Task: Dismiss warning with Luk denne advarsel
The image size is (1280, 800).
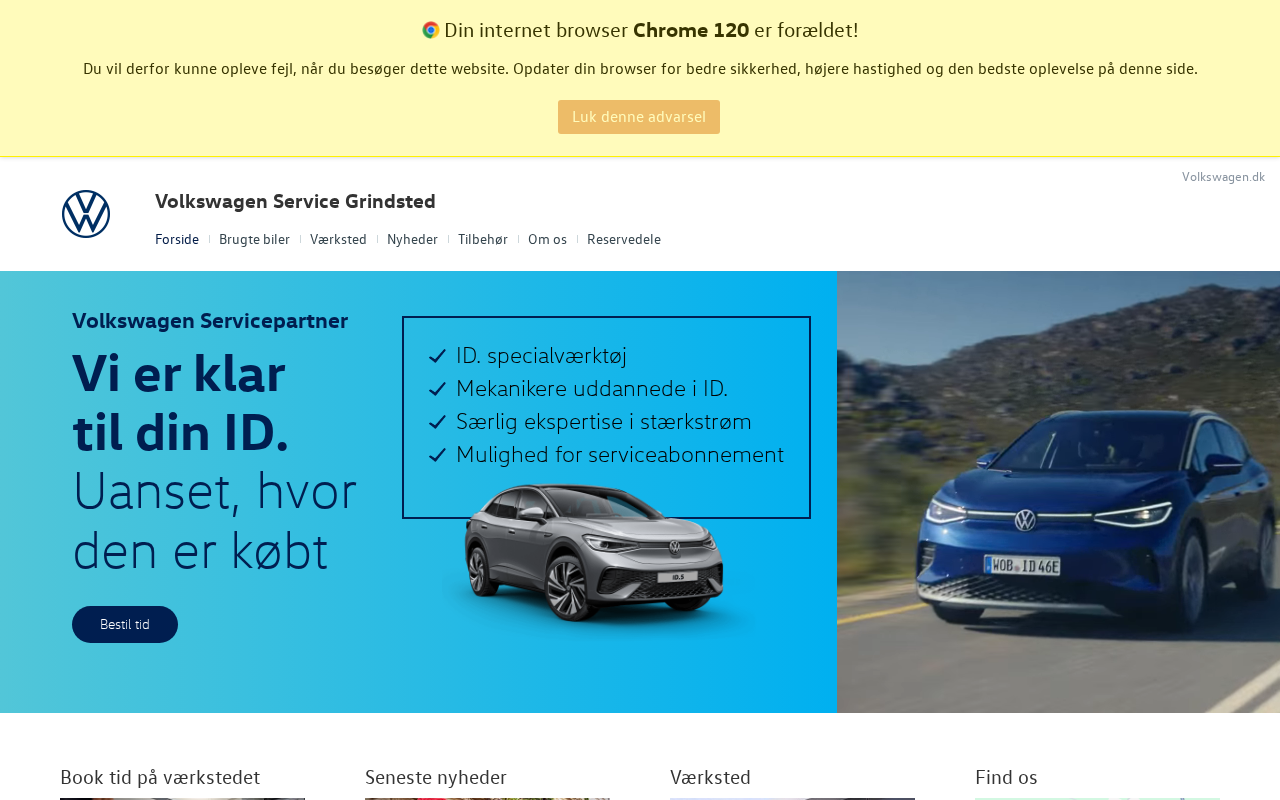Action: 639,117
